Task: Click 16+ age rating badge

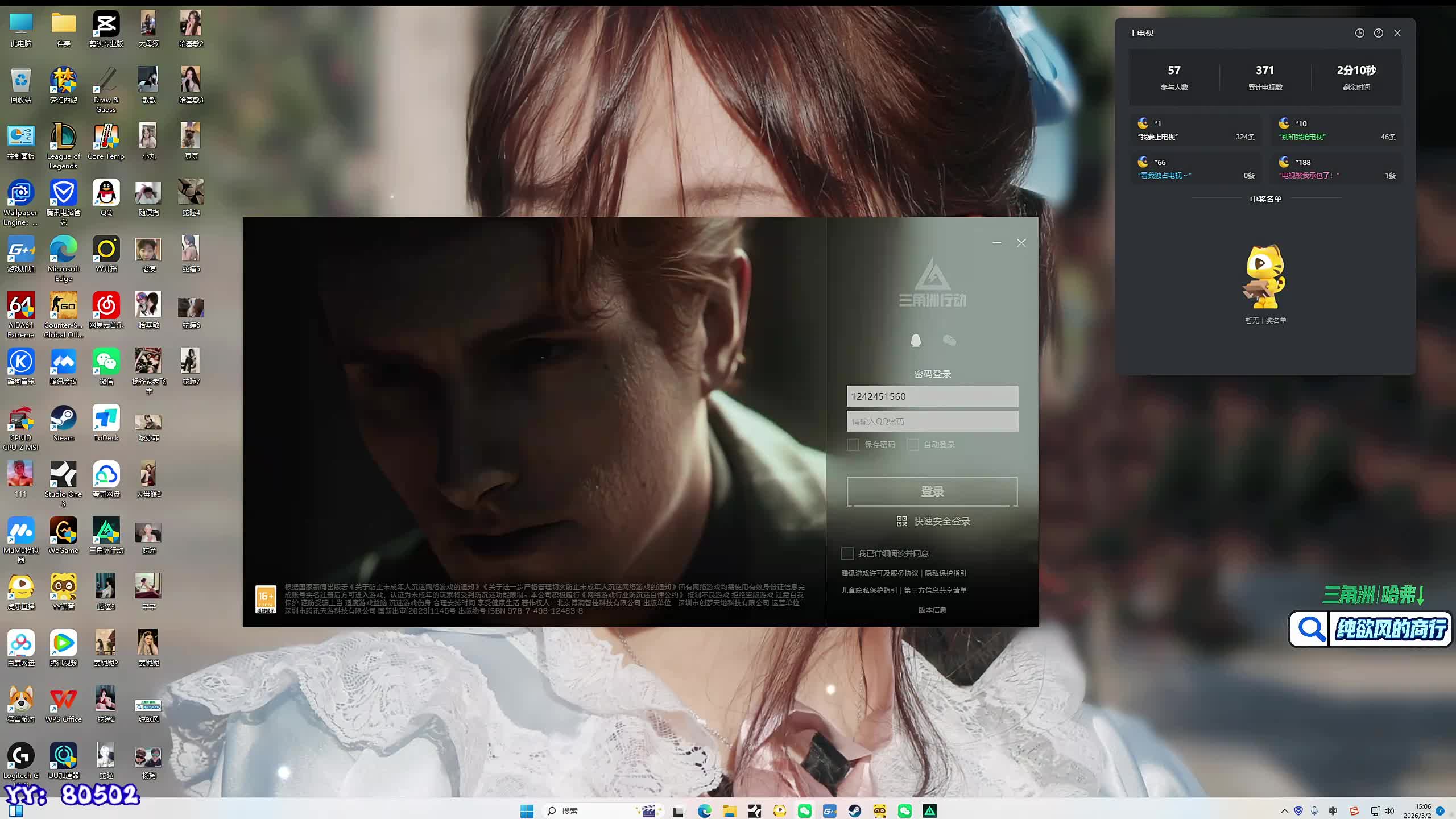Action: [x=266, y=599]
